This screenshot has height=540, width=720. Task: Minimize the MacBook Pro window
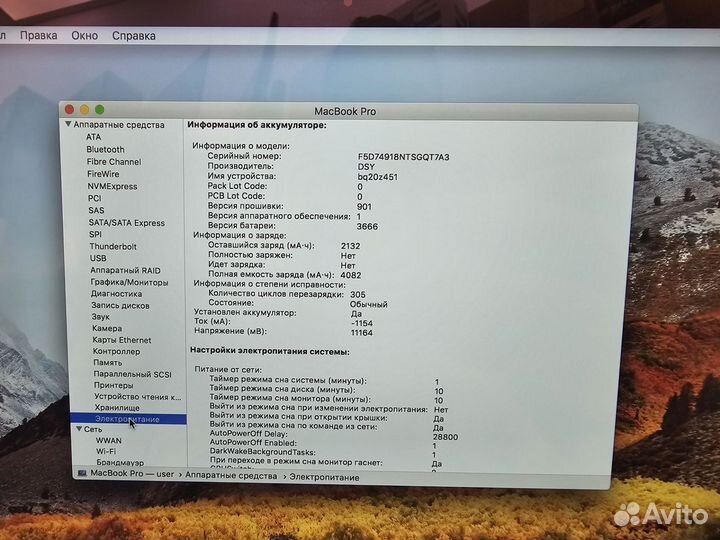coord(84,109)
